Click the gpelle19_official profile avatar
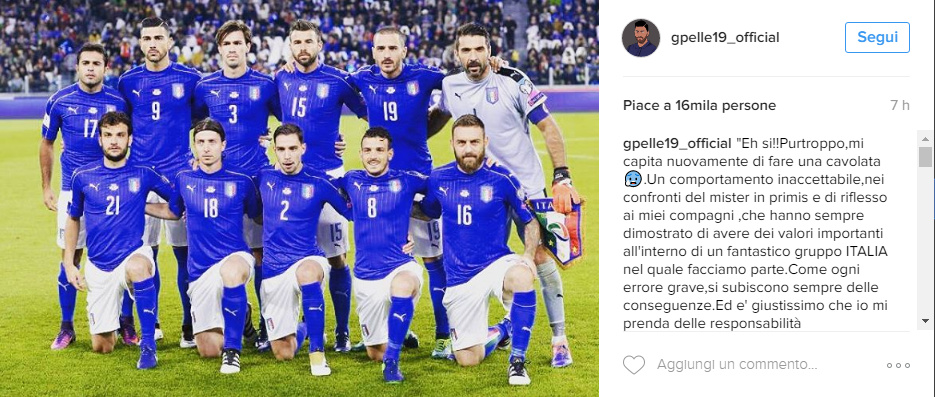935x397 pixels. pos(641,38)
